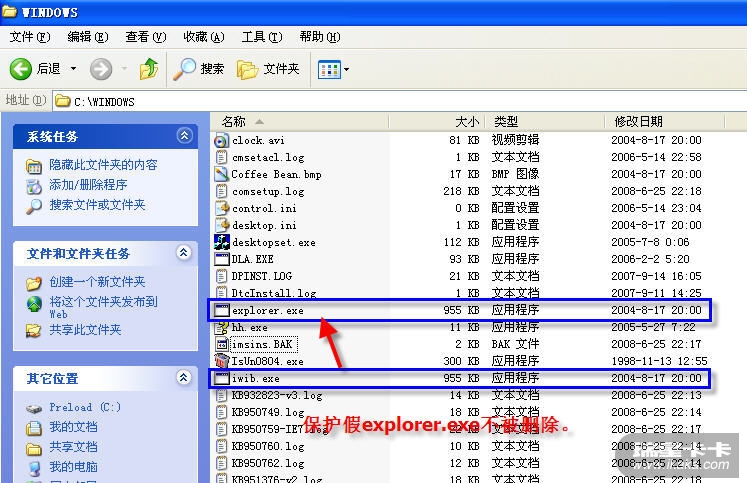This screenshot has height=483, width=747.
Task: Collapse the 系统任务 panel
Action: [184, 136]
